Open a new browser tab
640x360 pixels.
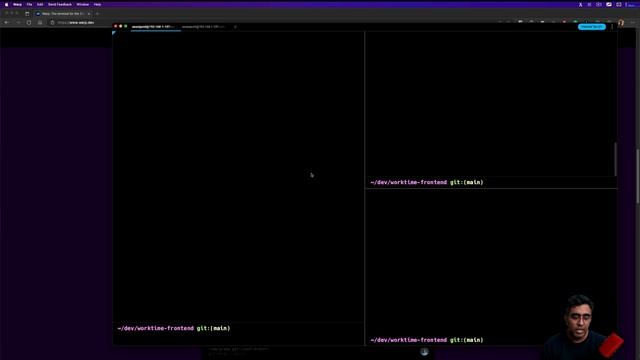(x=97, y=13)
